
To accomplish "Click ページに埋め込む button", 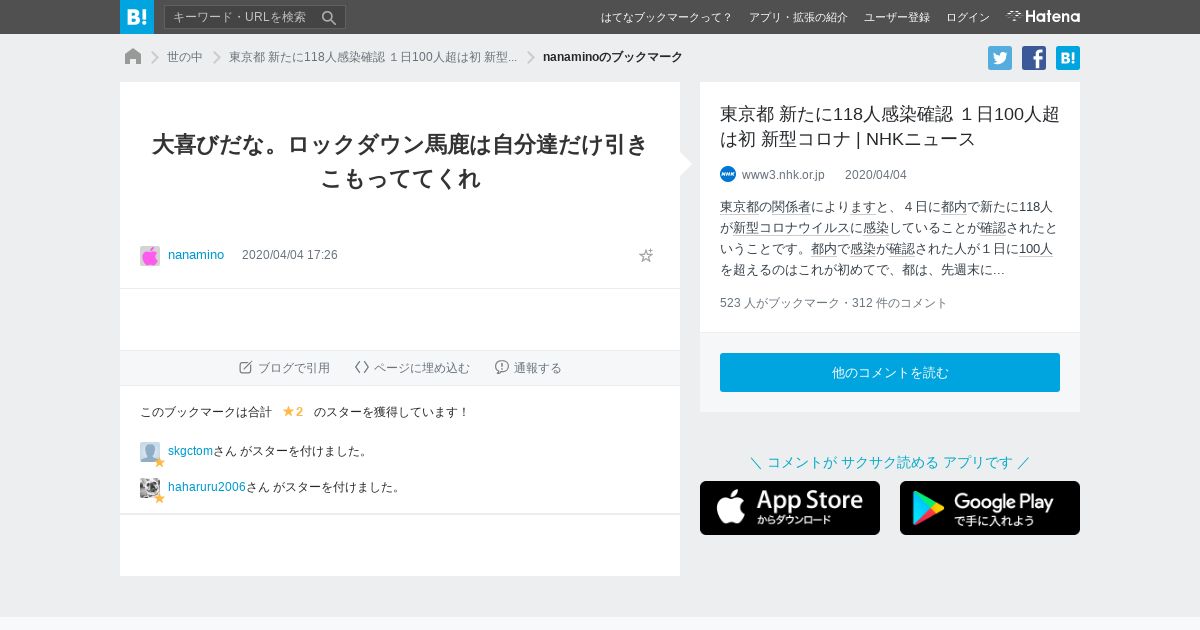I will click(x=412, y=368).
